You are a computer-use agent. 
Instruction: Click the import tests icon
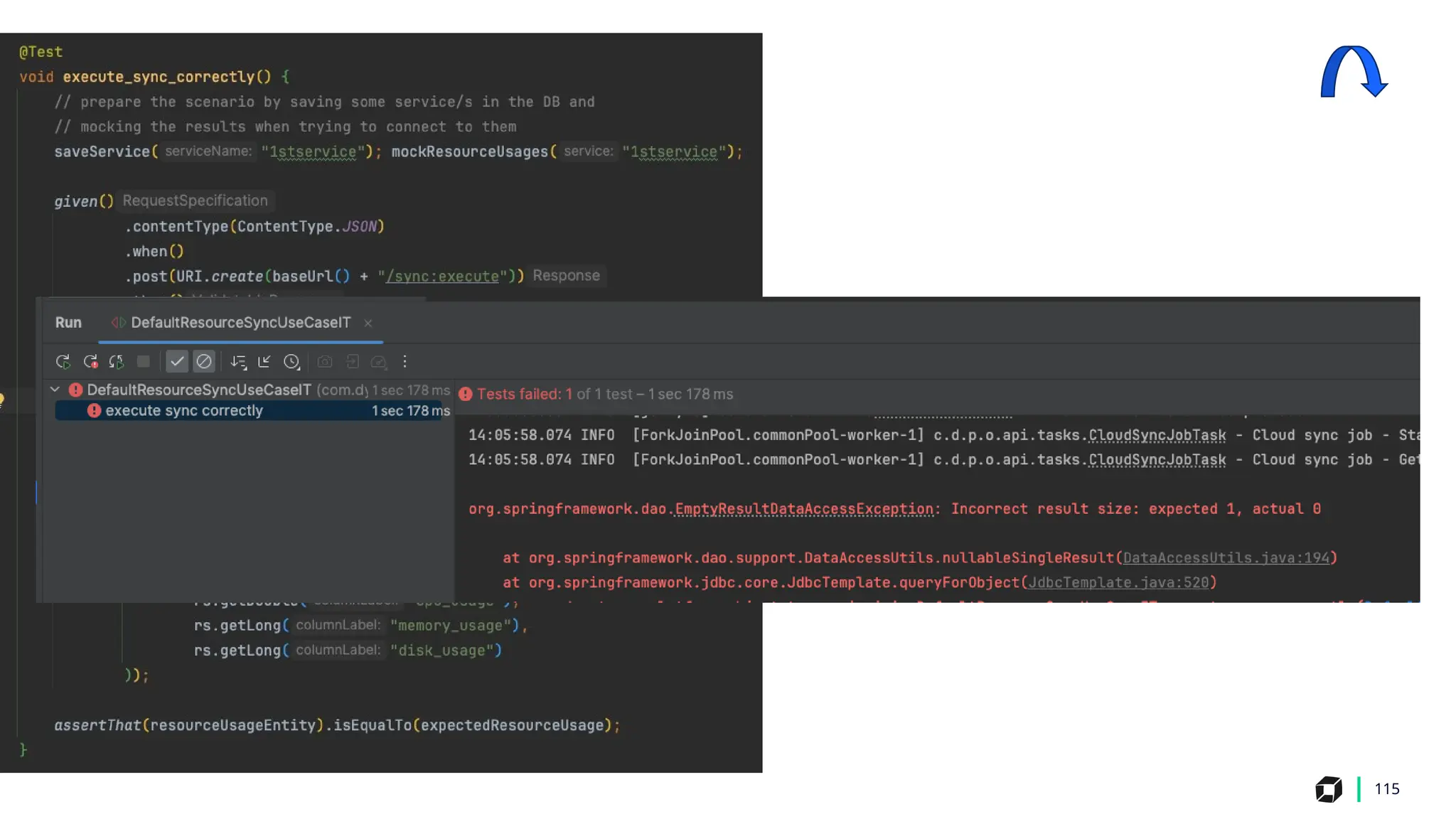click(352, 362)
